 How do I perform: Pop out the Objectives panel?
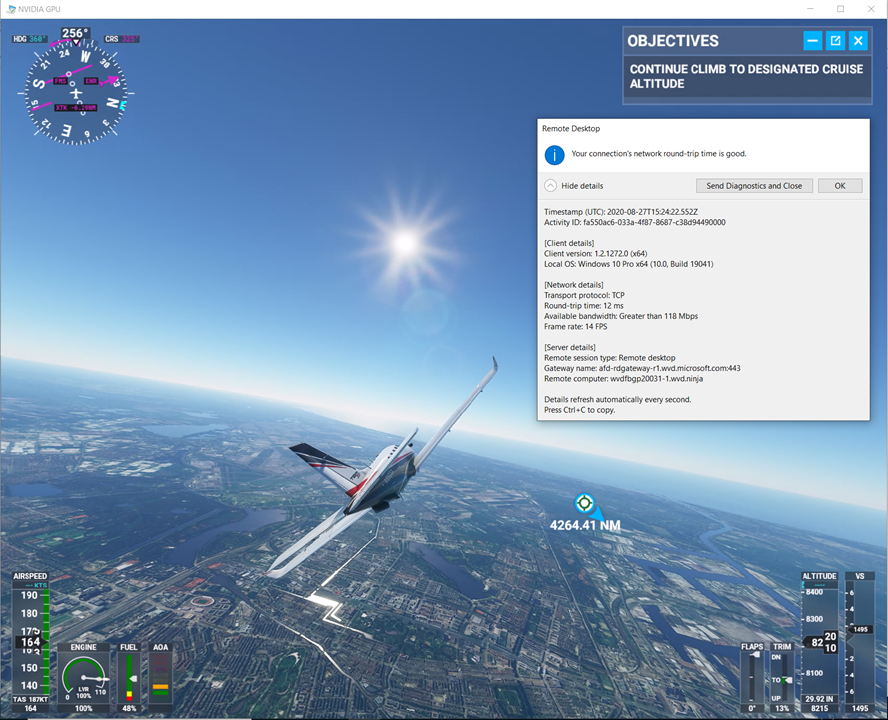835,41
